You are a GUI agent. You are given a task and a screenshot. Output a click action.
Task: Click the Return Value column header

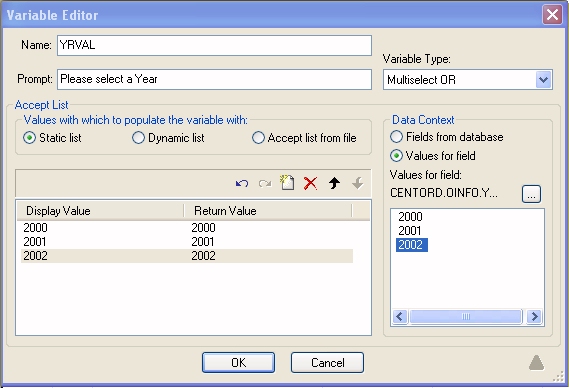point(268,211)
